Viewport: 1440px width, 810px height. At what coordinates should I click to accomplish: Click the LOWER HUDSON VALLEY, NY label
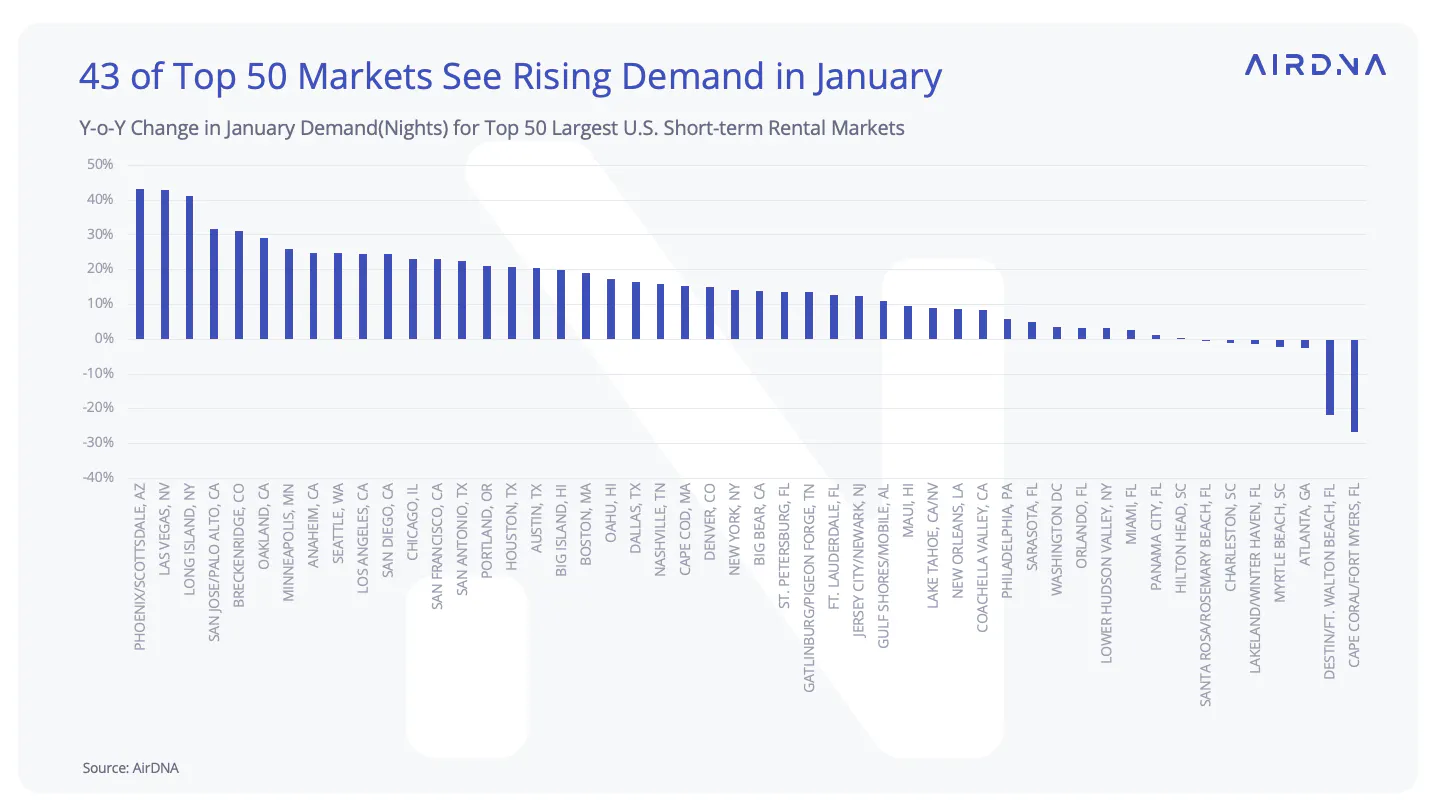[x=1107, y=574]
